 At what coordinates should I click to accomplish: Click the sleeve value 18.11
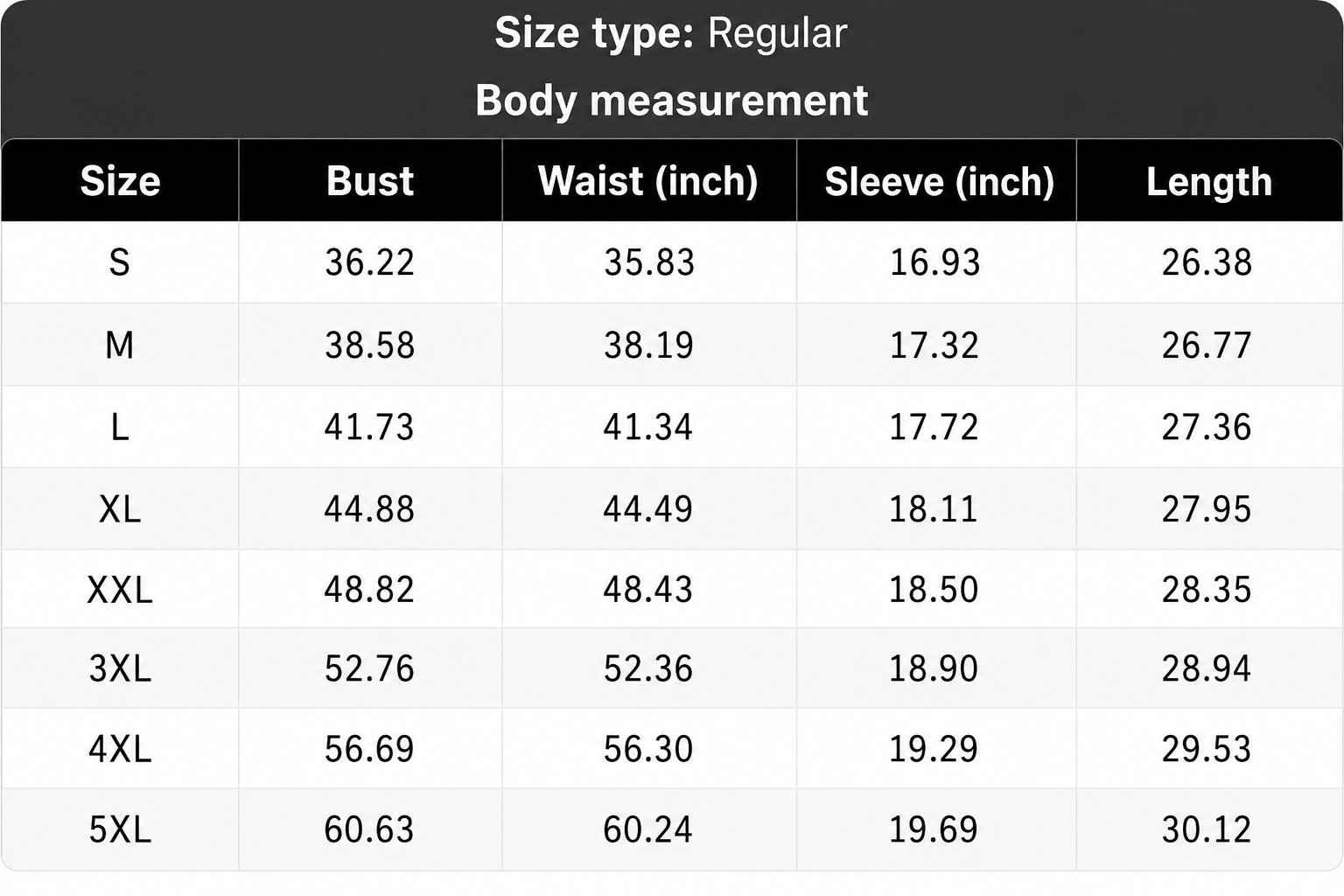tap(934, 508)
